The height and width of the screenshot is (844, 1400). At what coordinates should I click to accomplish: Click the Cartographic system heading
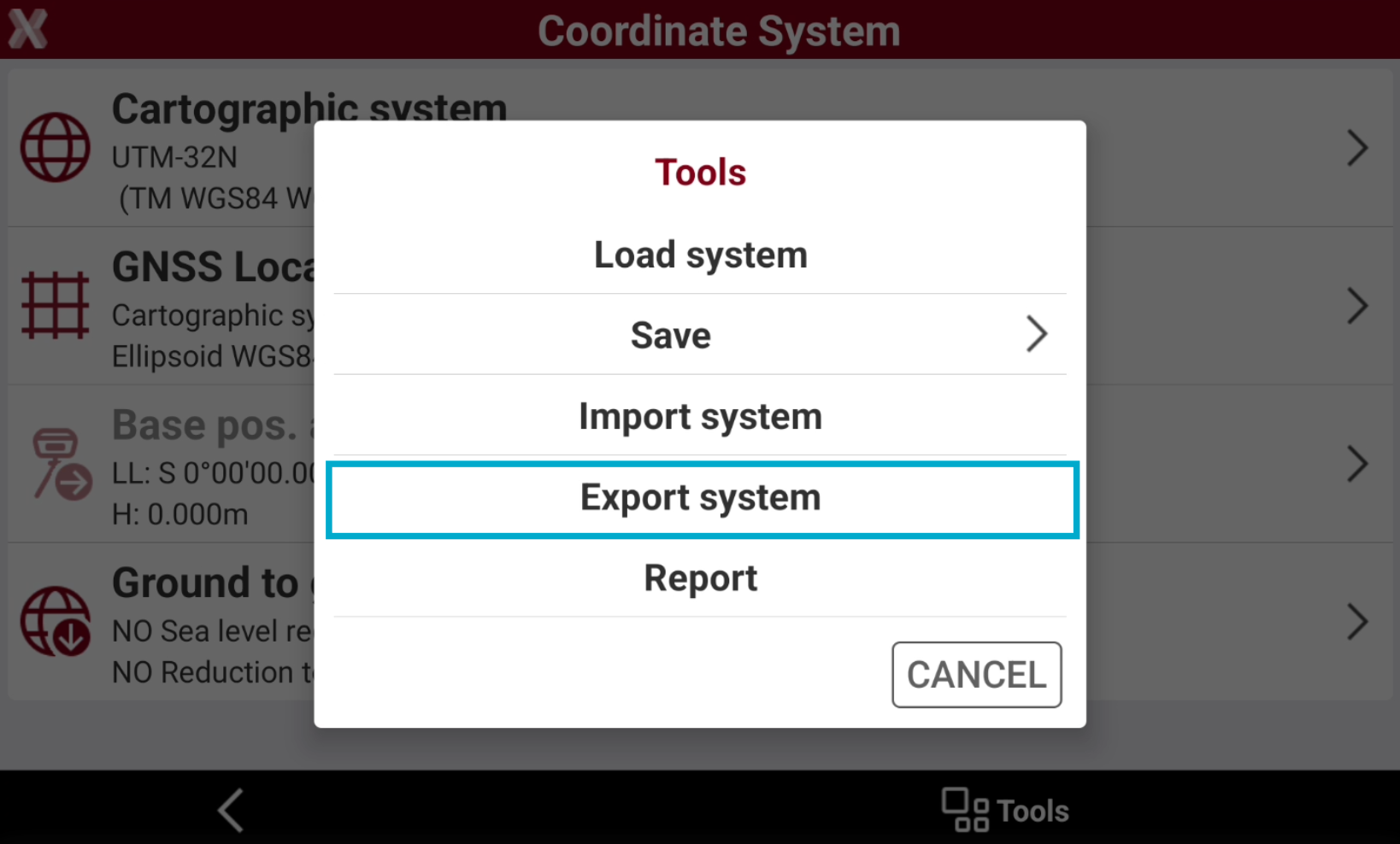pos(309,109)
